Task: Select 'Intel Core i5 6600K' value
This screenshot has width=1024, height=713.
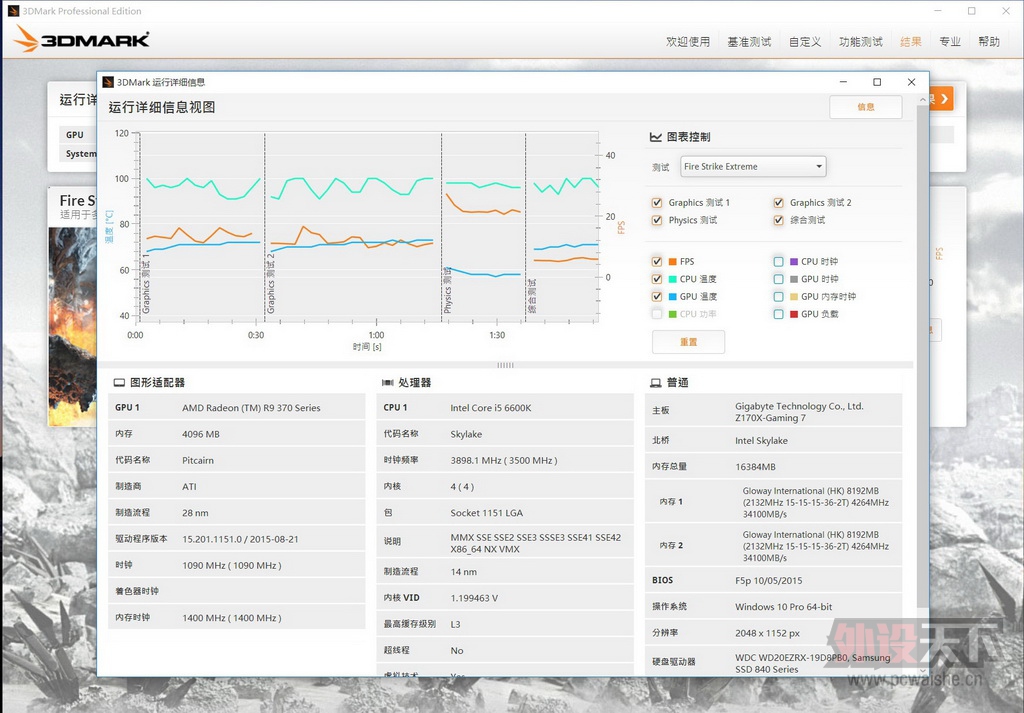Action: pyautogui.click(x=490, y=408)
